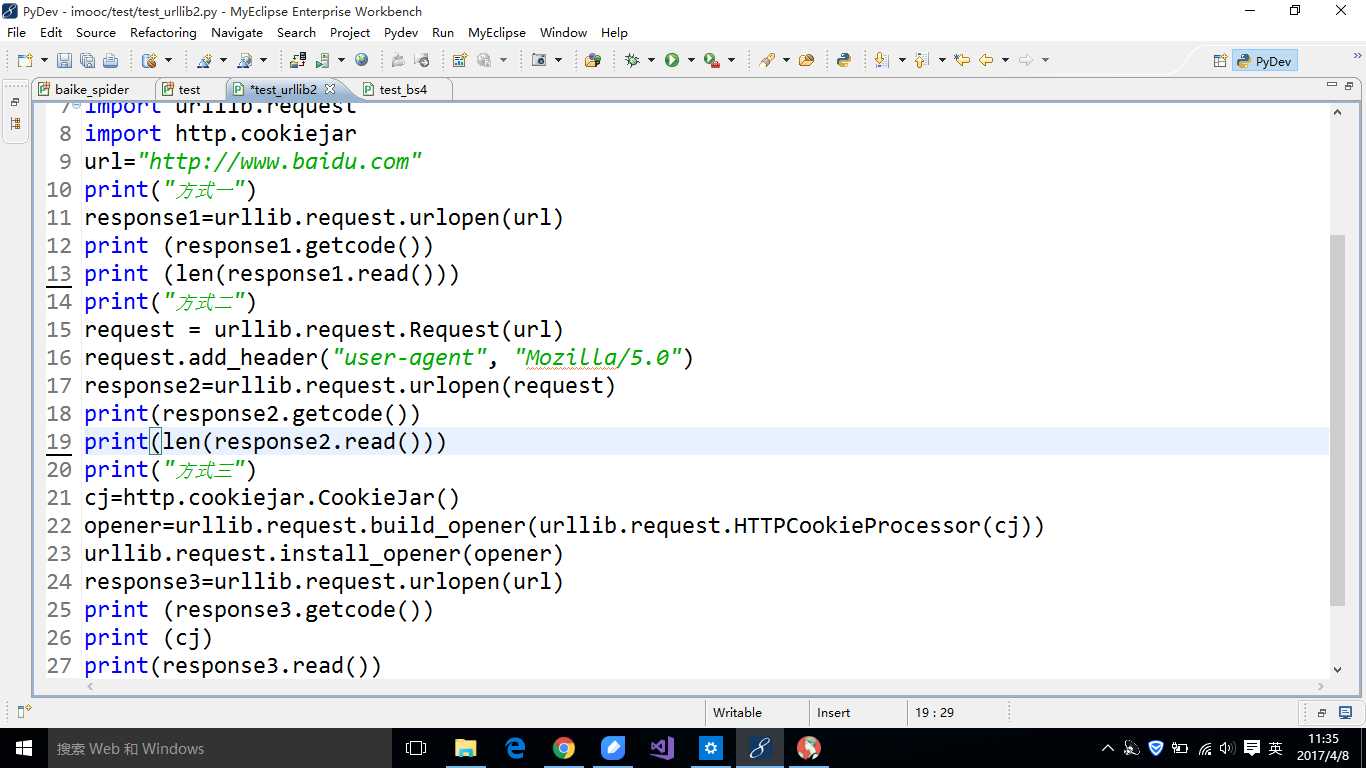The height and width of the screenshot is (768, 1366).
Task: Click the Next Annotation arrow icon
Action: (x=881, y=61)
